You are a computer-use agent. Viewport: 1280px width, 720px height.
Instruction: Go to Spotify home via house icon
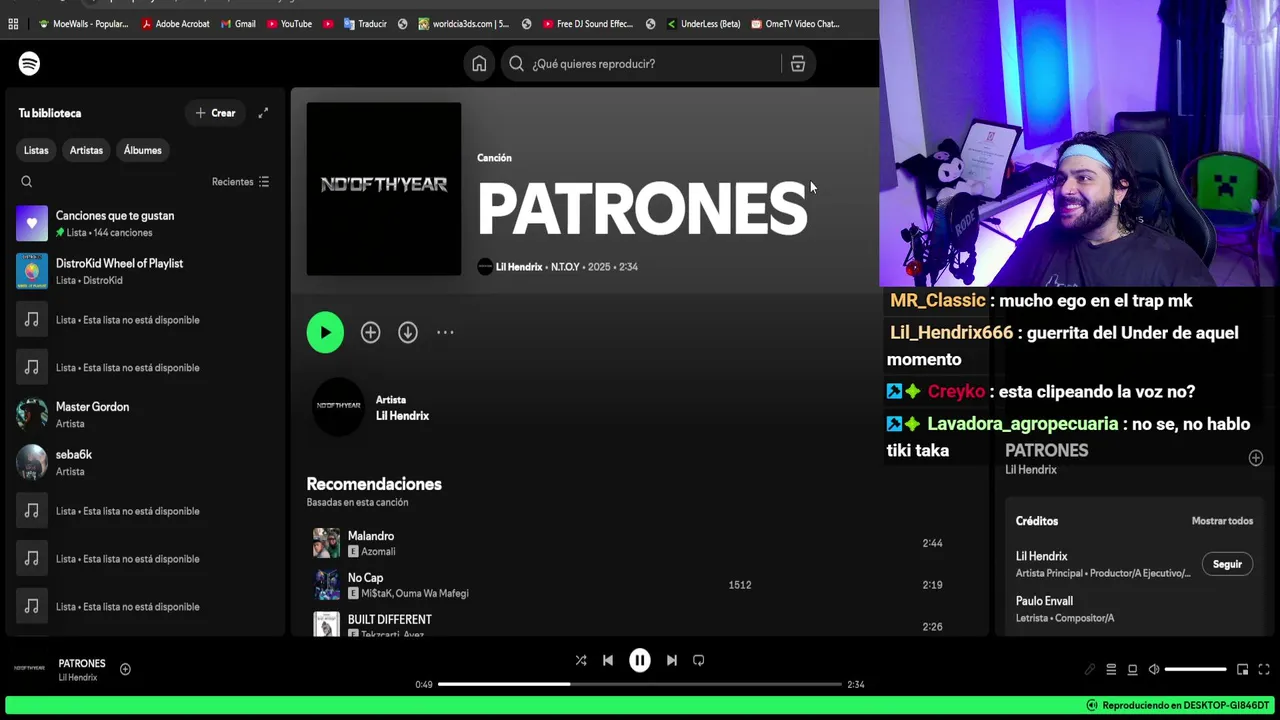[x=479, y=64]
